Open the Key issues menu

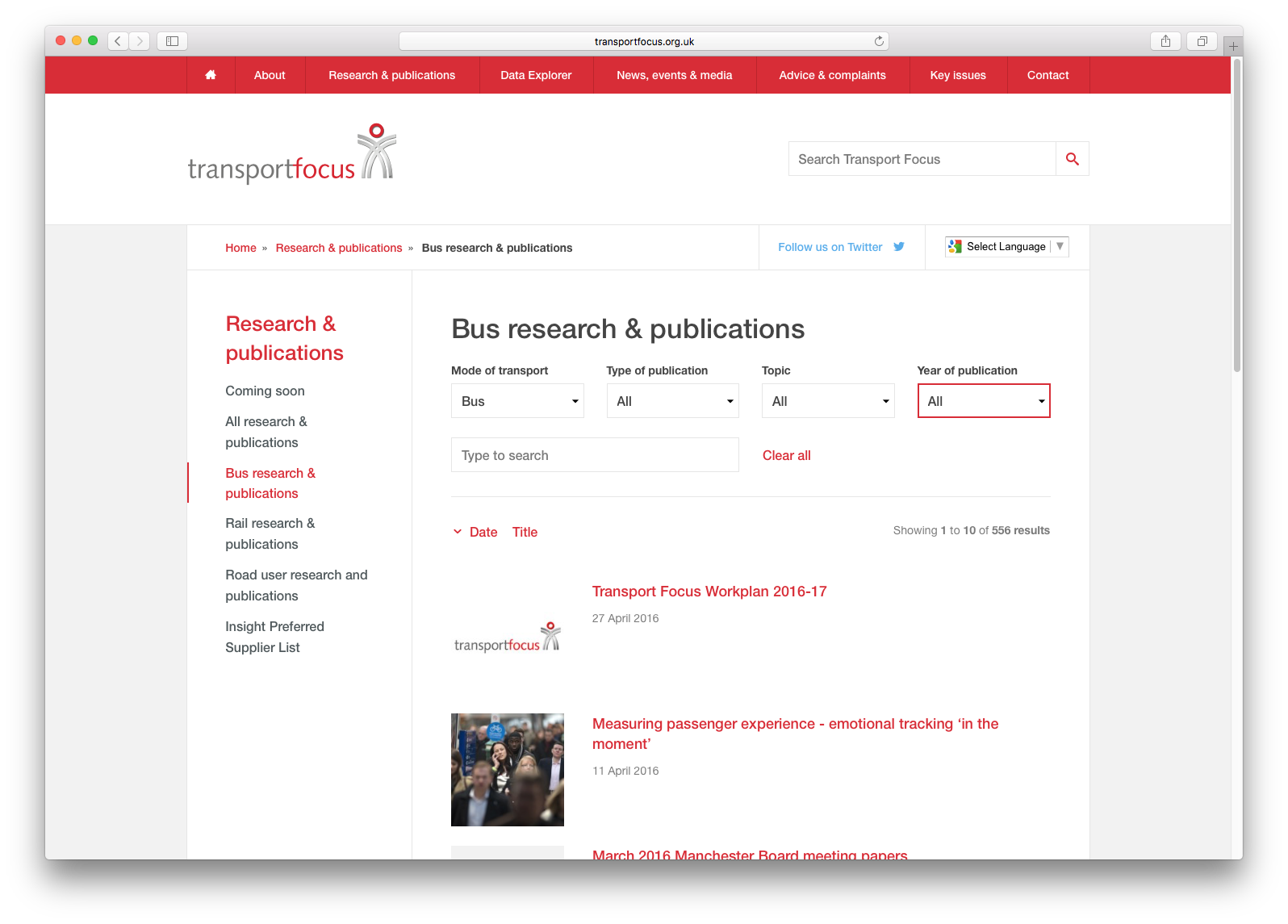tap(958, 75)
